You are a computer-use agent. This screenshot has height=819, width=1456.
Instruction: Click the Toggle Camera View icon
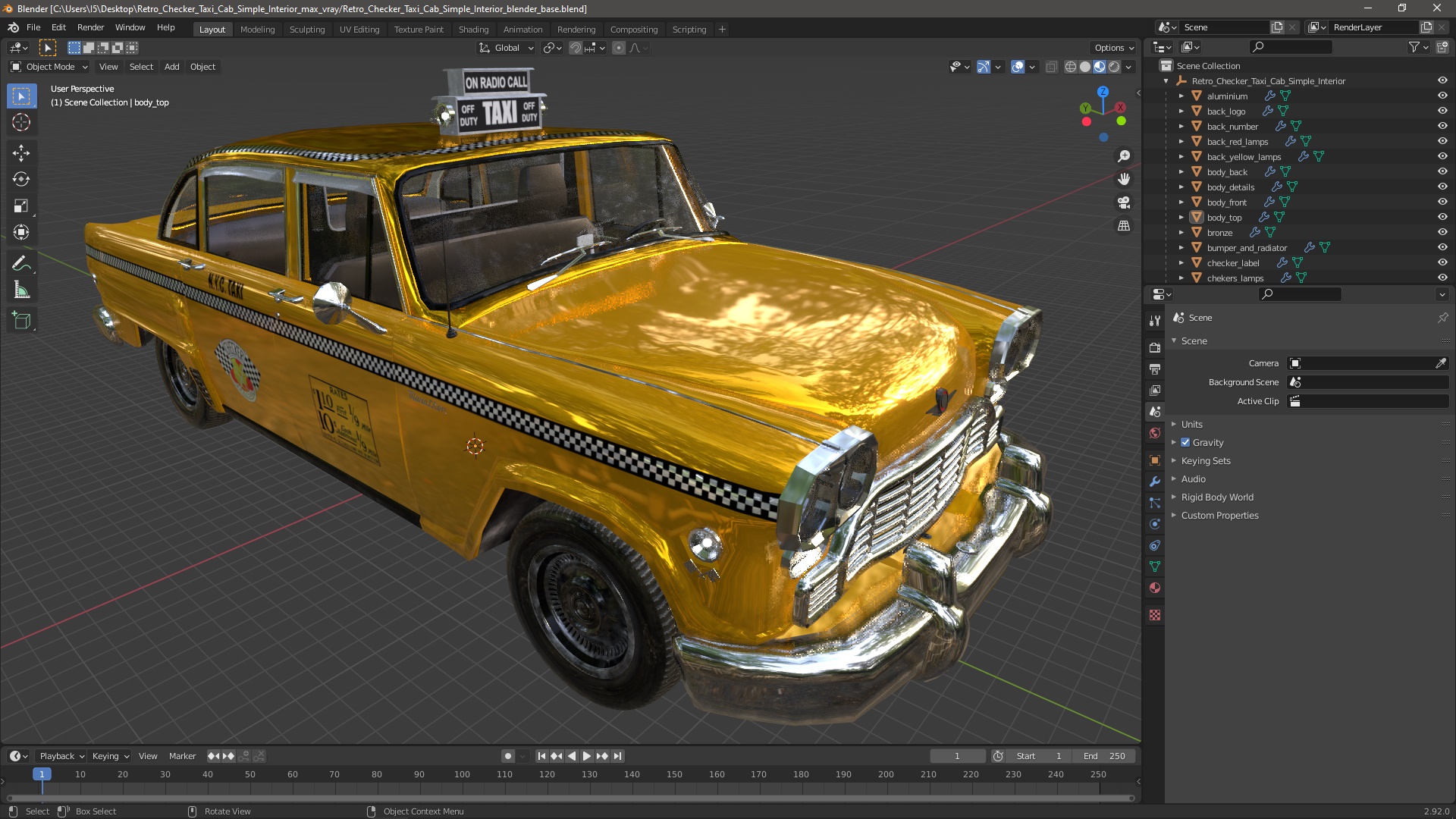(x=1124, y=202)
